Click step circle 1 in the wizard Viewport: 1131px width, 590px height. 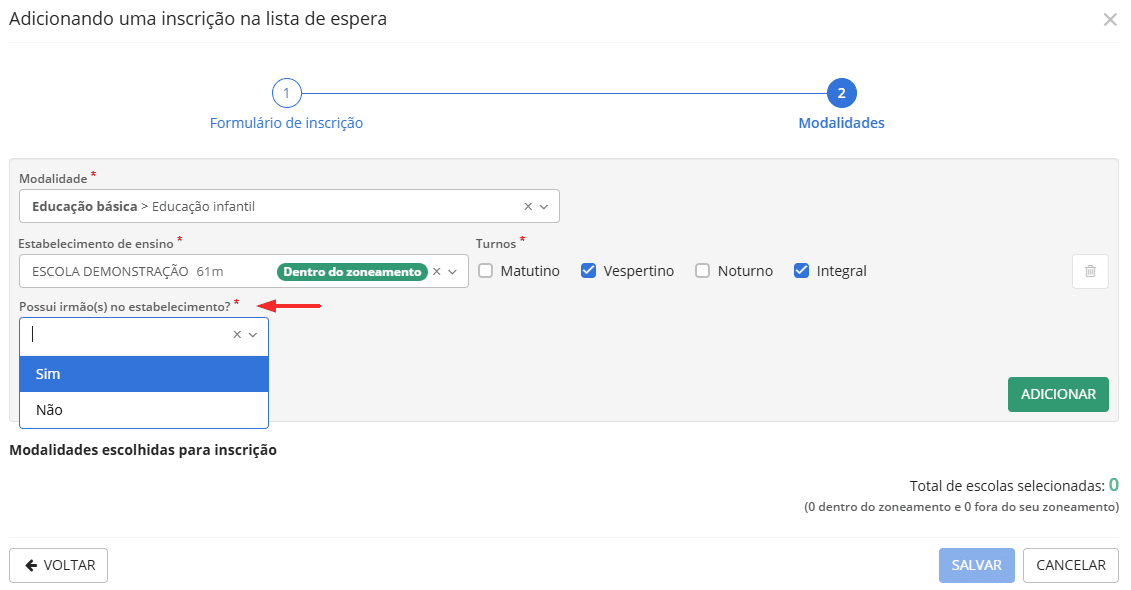(287, 92)
